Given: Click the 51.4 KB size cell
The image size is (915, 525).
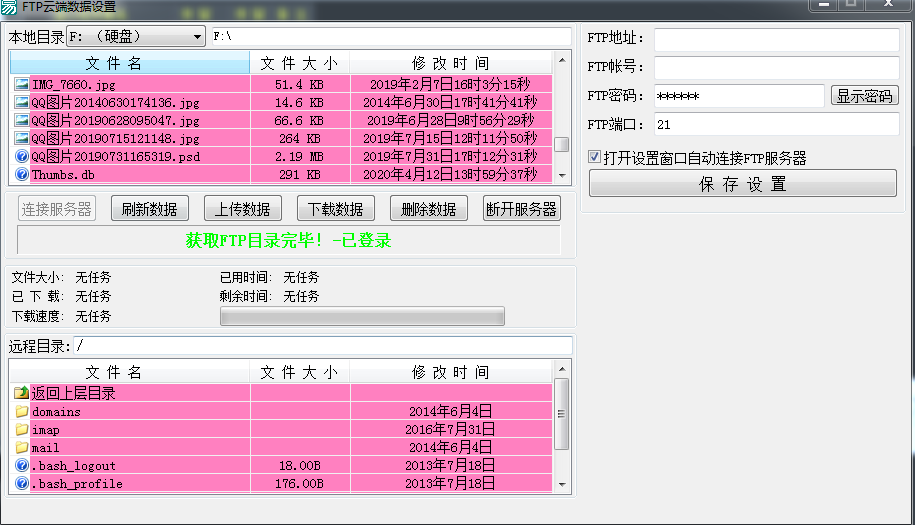Looking at the screenshot, I should click(299, 85).
